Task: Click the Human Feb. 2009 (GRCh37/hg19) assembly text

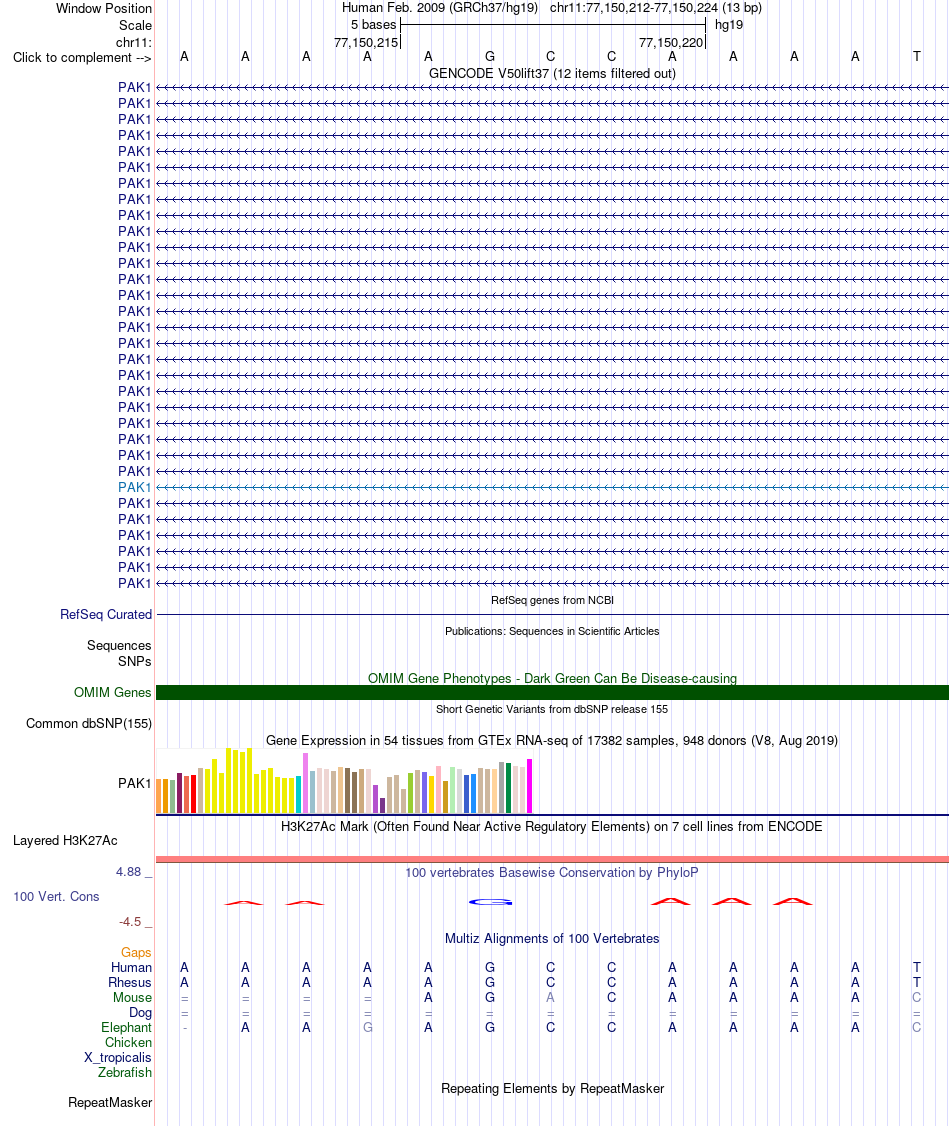Action: [x=439, y=8]
